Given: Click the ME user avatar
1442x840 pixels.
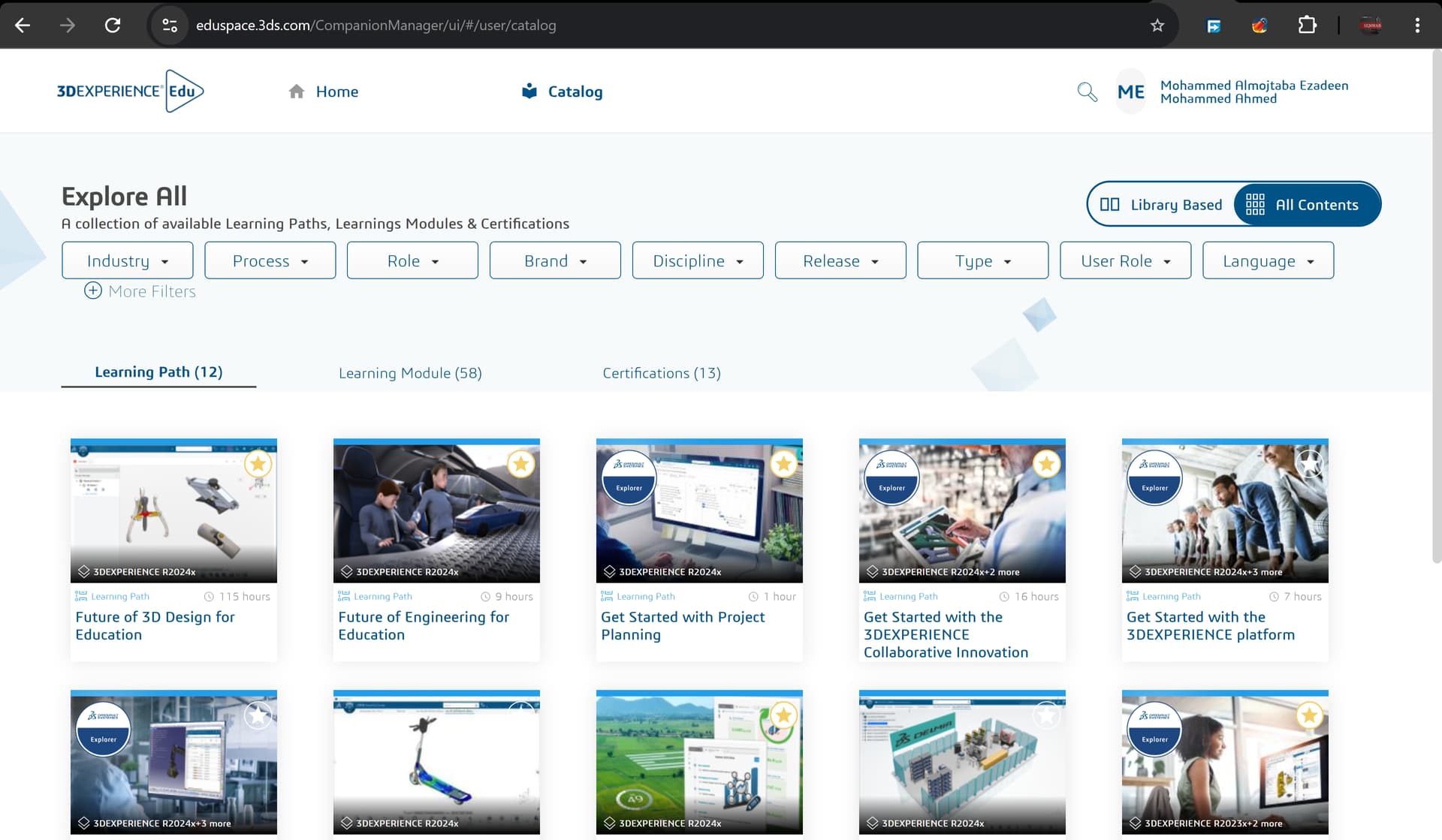Looking at the screenshot, I should coord(1130,92).
